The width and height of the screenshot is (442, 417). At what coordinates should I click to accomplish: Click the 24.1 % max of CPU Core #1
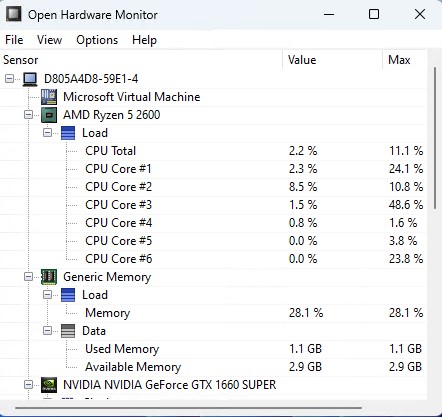tap(406, 169)
